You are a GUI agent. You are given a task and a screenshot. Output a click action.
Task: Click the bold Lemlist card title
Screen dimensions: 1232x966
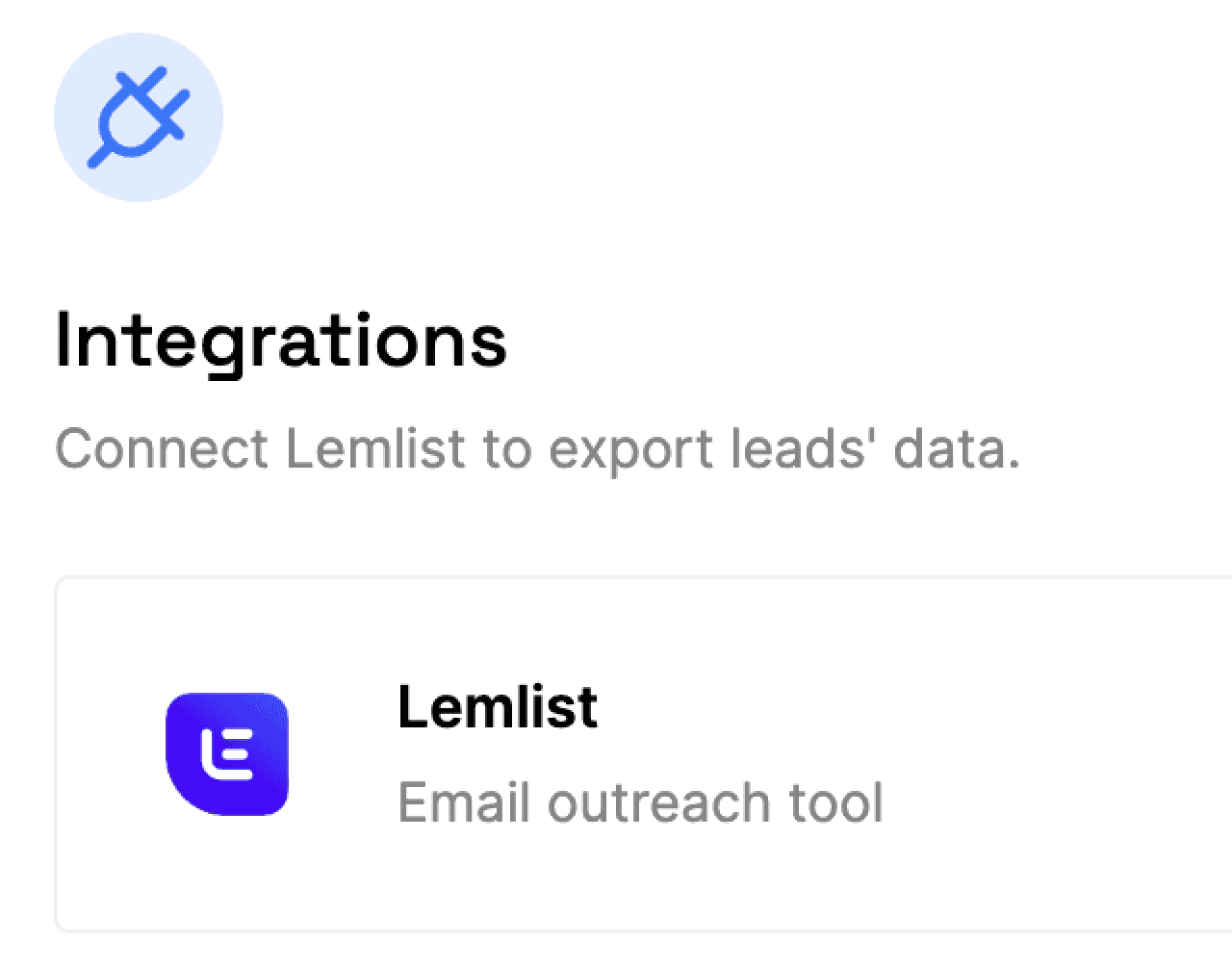498,707
